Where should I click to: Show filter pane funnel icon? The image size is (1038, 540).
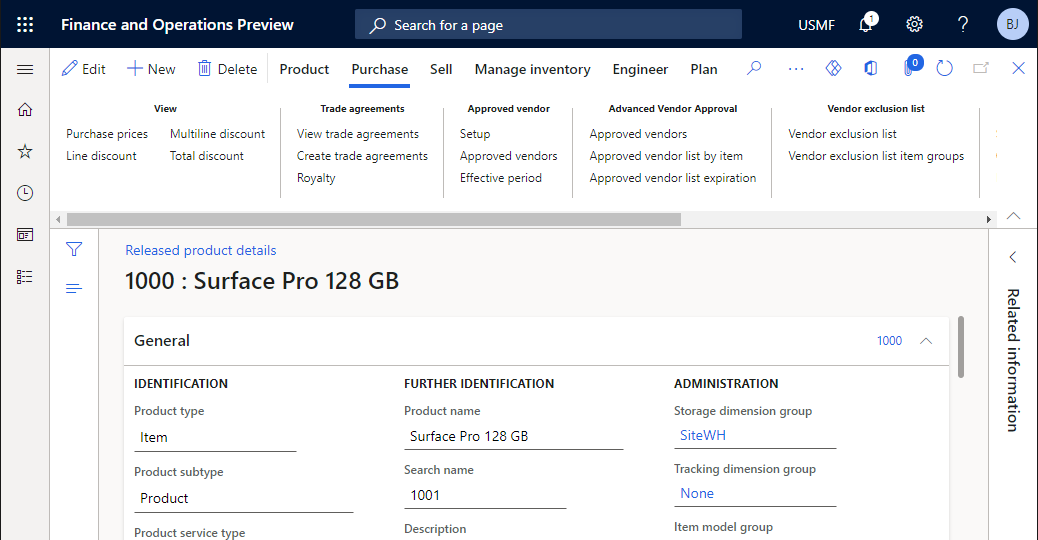pos(74,249)
